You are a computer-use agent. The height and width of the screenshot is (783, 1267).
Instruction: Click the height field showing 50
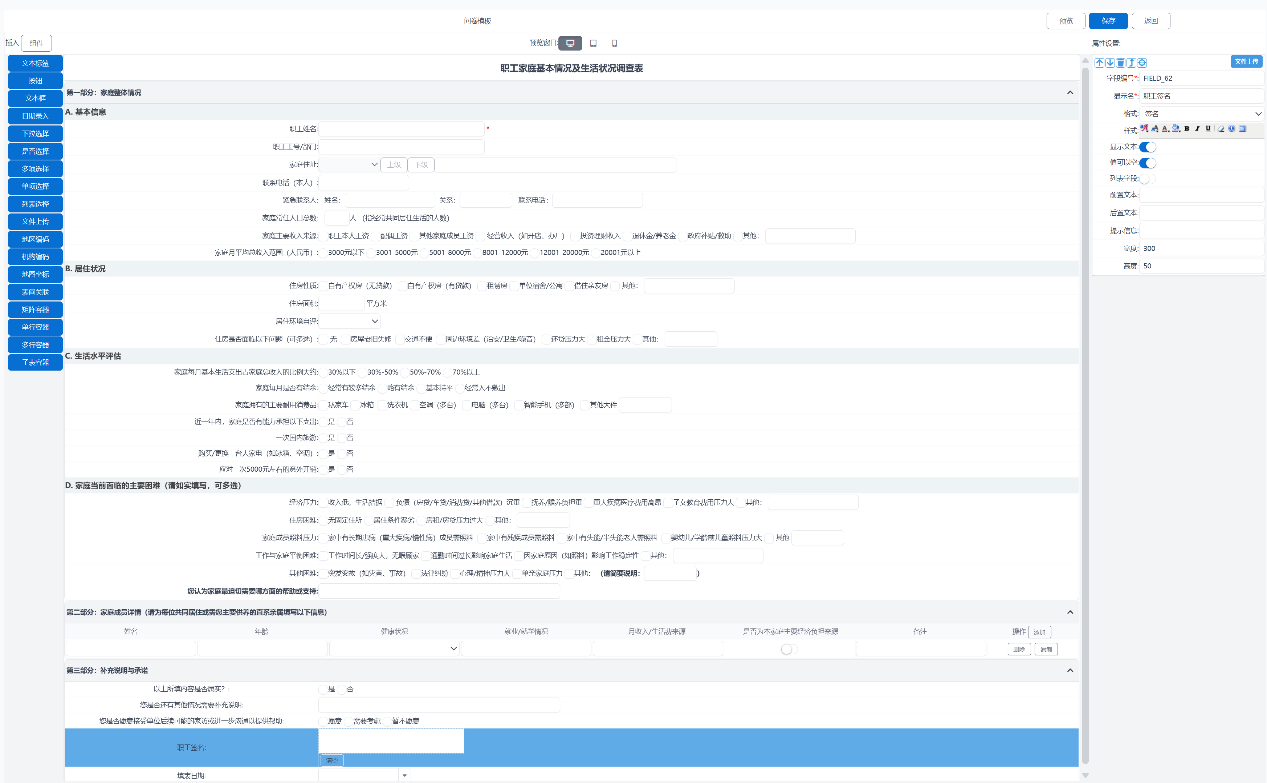coord(1203,266)
